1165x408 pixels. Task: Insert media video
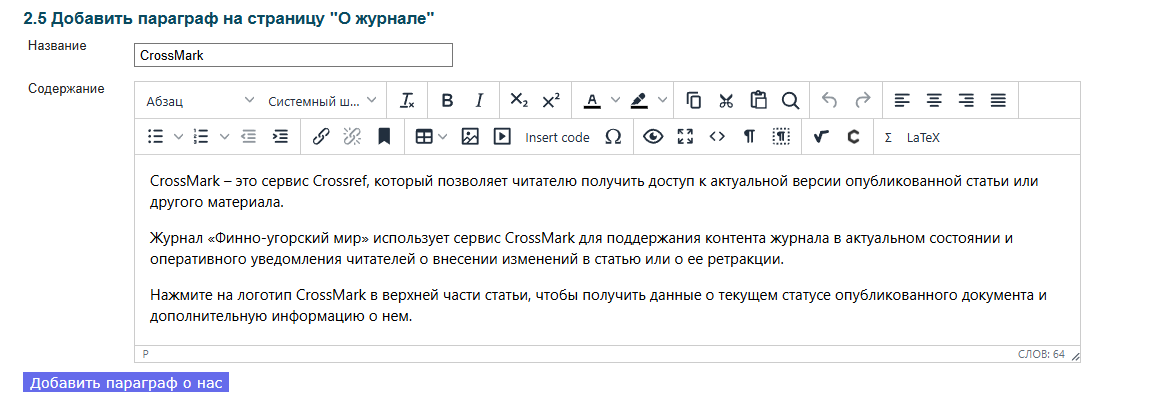(x=502, y=137)
